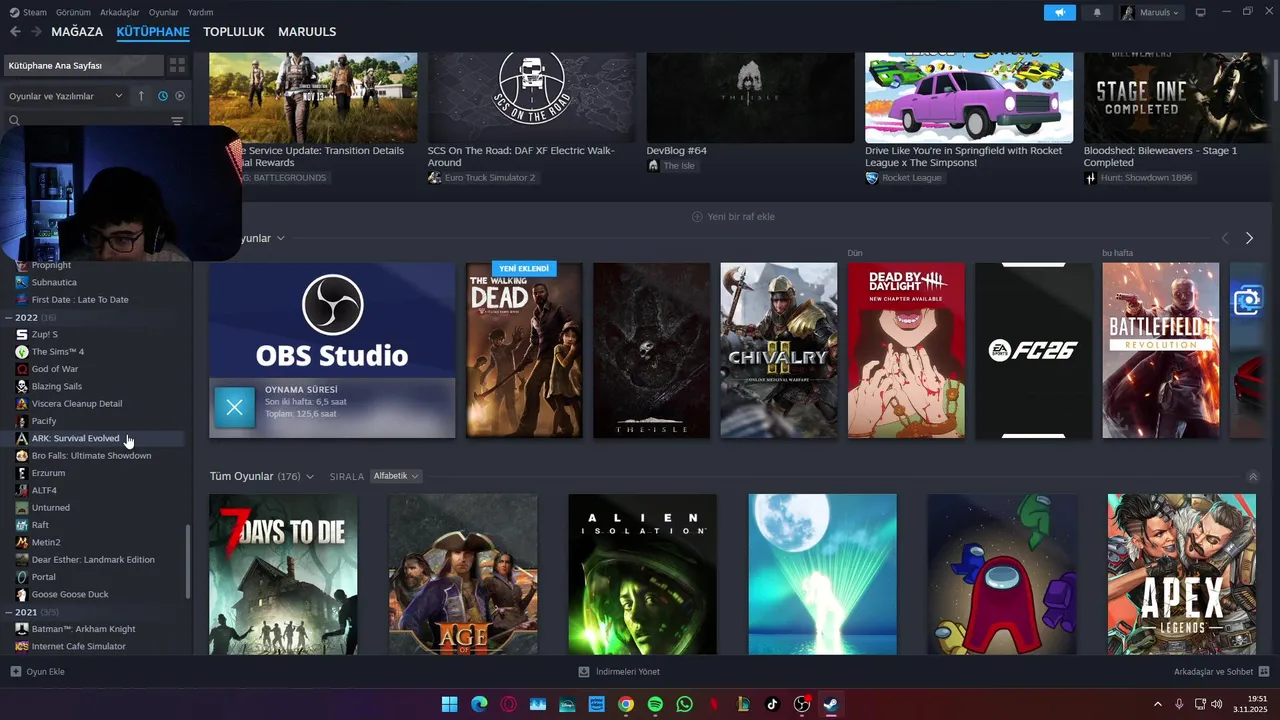Expand the Tüm Oyunlar shelf dropdown
This screenshot has height=720, width=1280.
point(310,477)
